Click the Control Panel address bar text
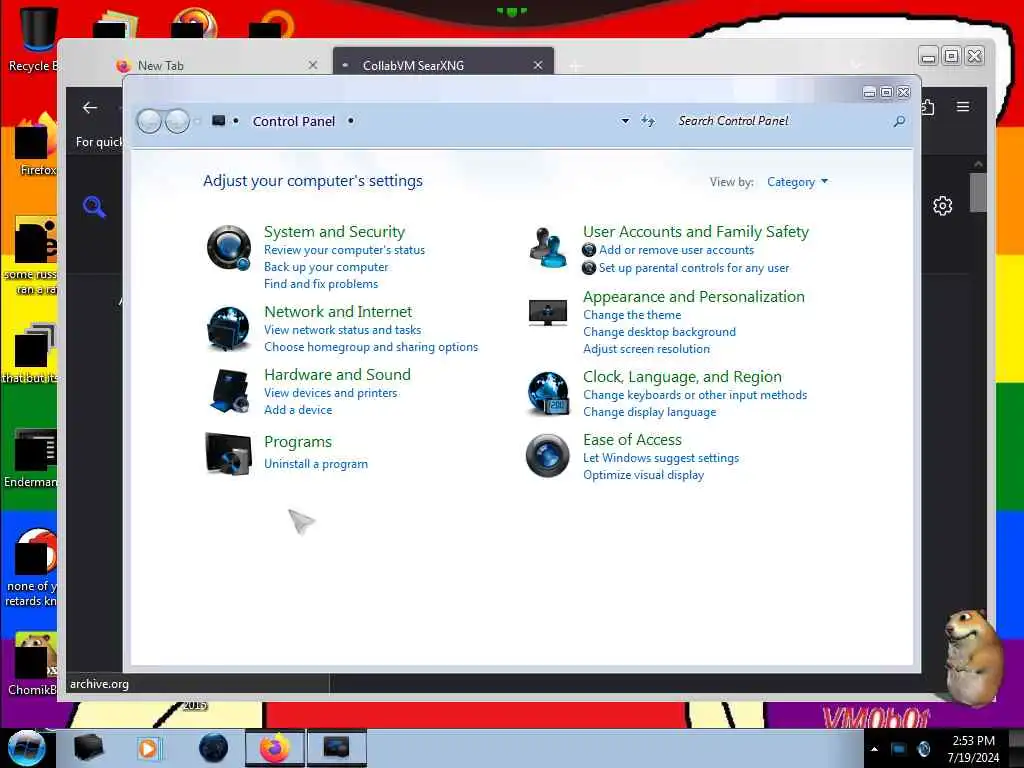Screen dimensions: 1024x768 pos(293,121)
